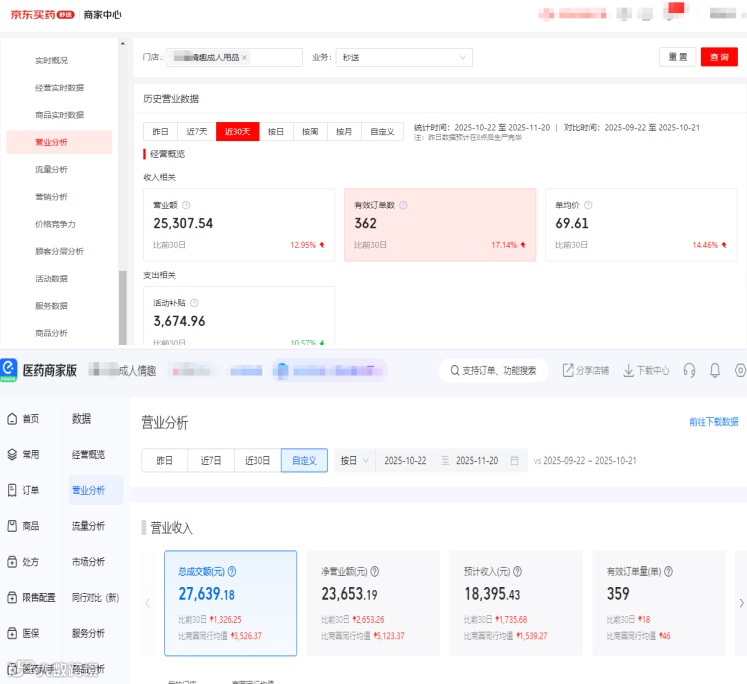Select highlighted 自定义 tab in 医药商家版
This screenshot has height=684, width=747.
[304, 461]
